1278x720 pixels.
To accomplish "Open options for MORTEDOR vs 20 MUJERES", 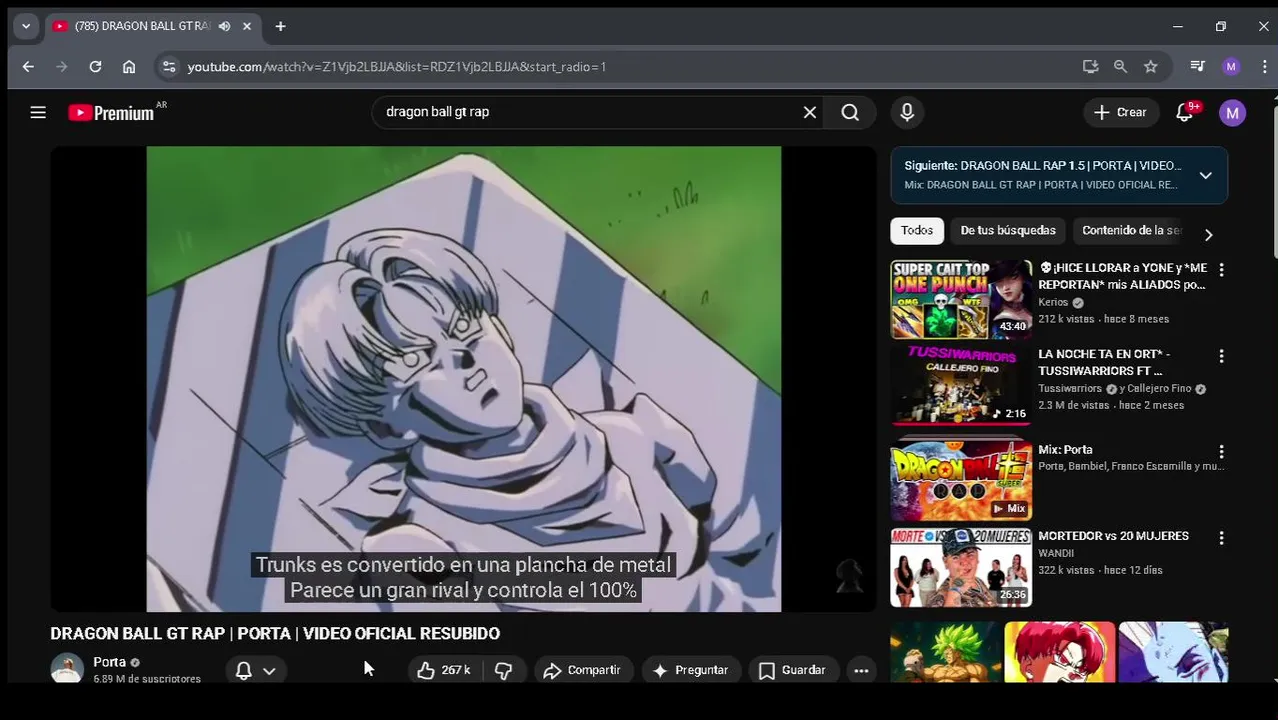I will [1221, 538].
